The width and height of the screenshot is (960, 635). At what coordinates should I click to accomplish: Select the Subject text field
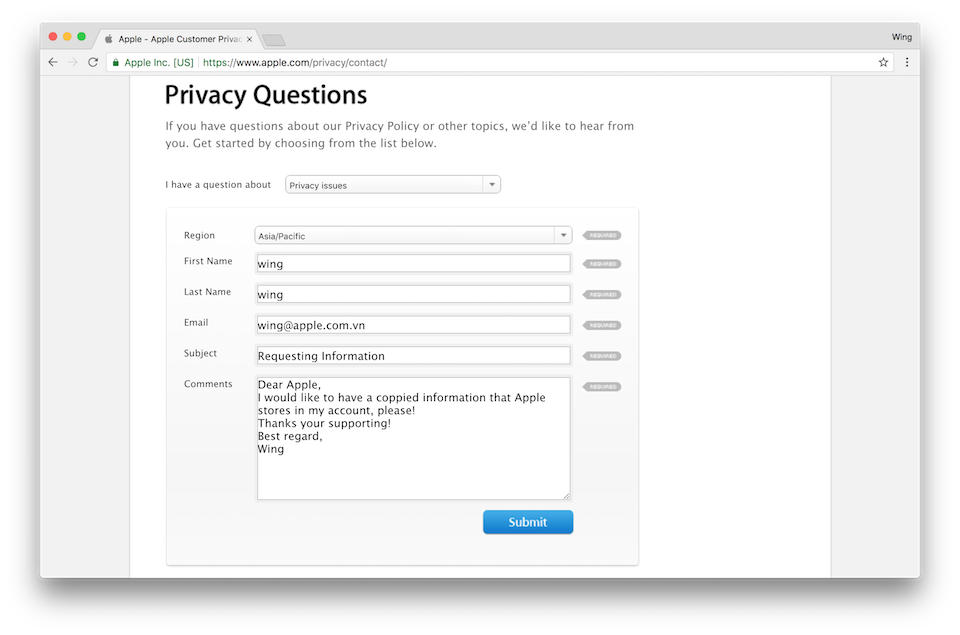(x=413, y=356)
